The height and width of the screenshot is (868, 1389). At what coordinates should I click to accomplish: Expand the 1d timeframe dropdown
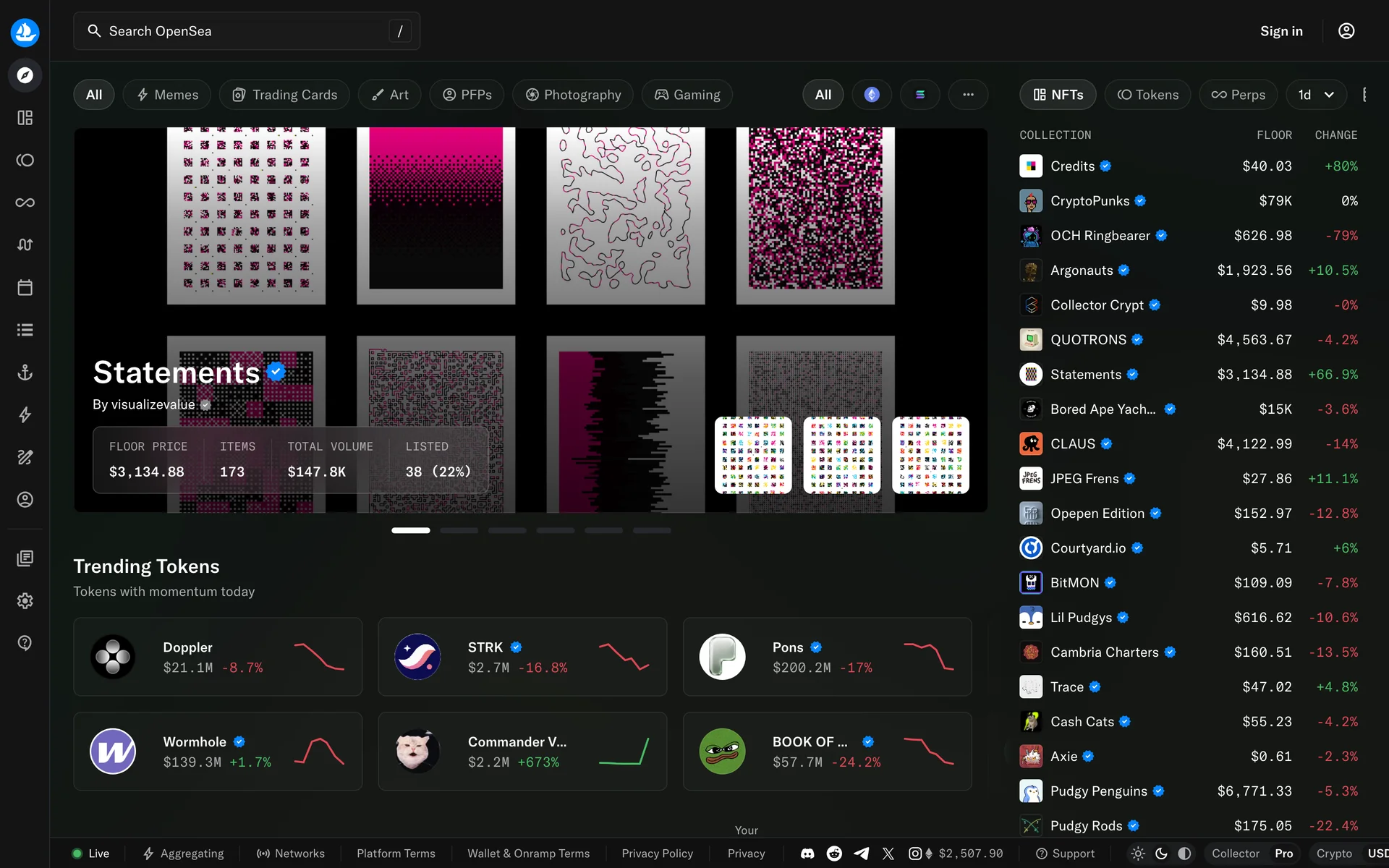(1316, 95)
